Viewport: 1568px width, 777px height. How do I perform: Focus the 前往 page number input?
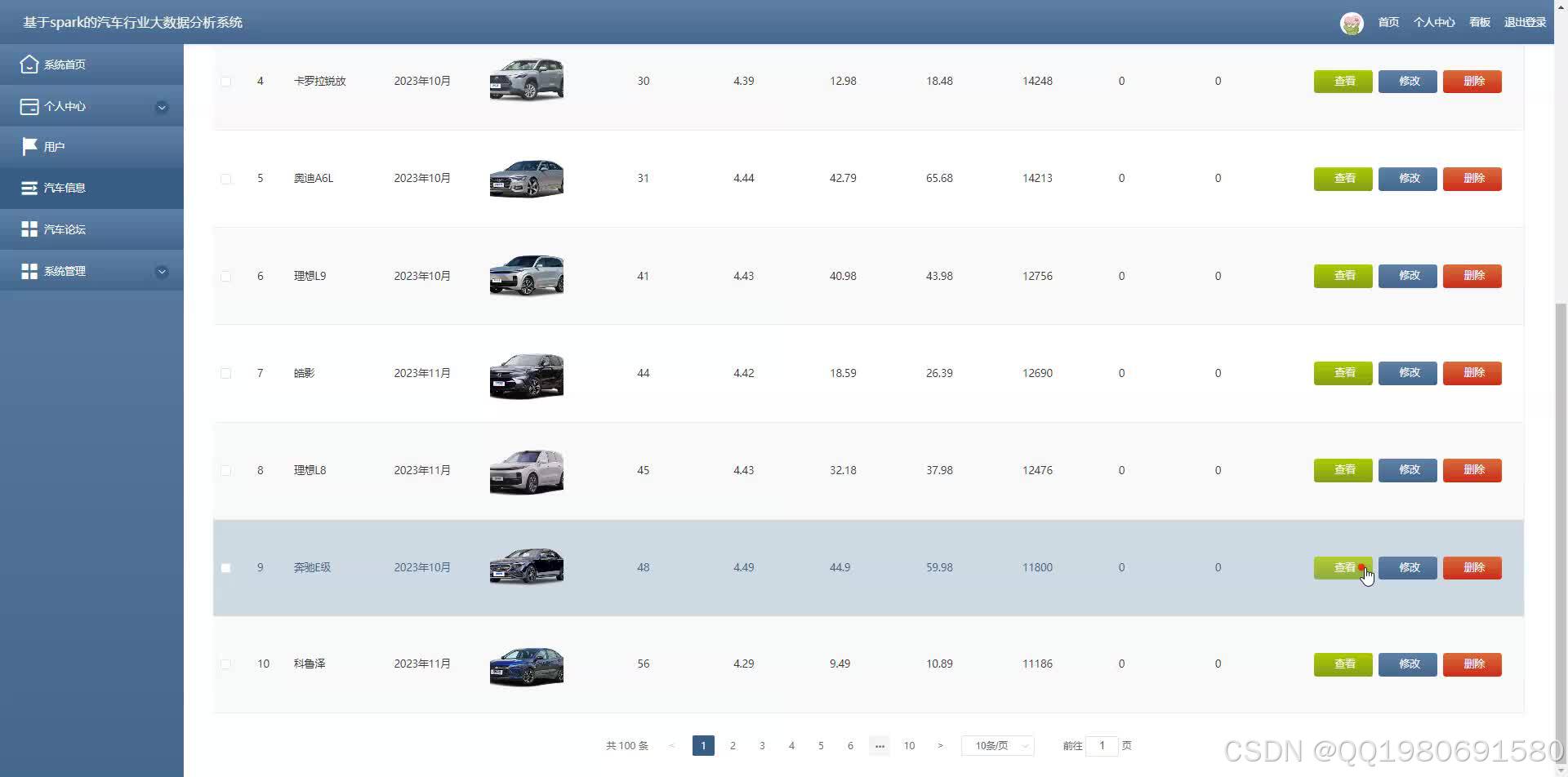click(1102, 746)
